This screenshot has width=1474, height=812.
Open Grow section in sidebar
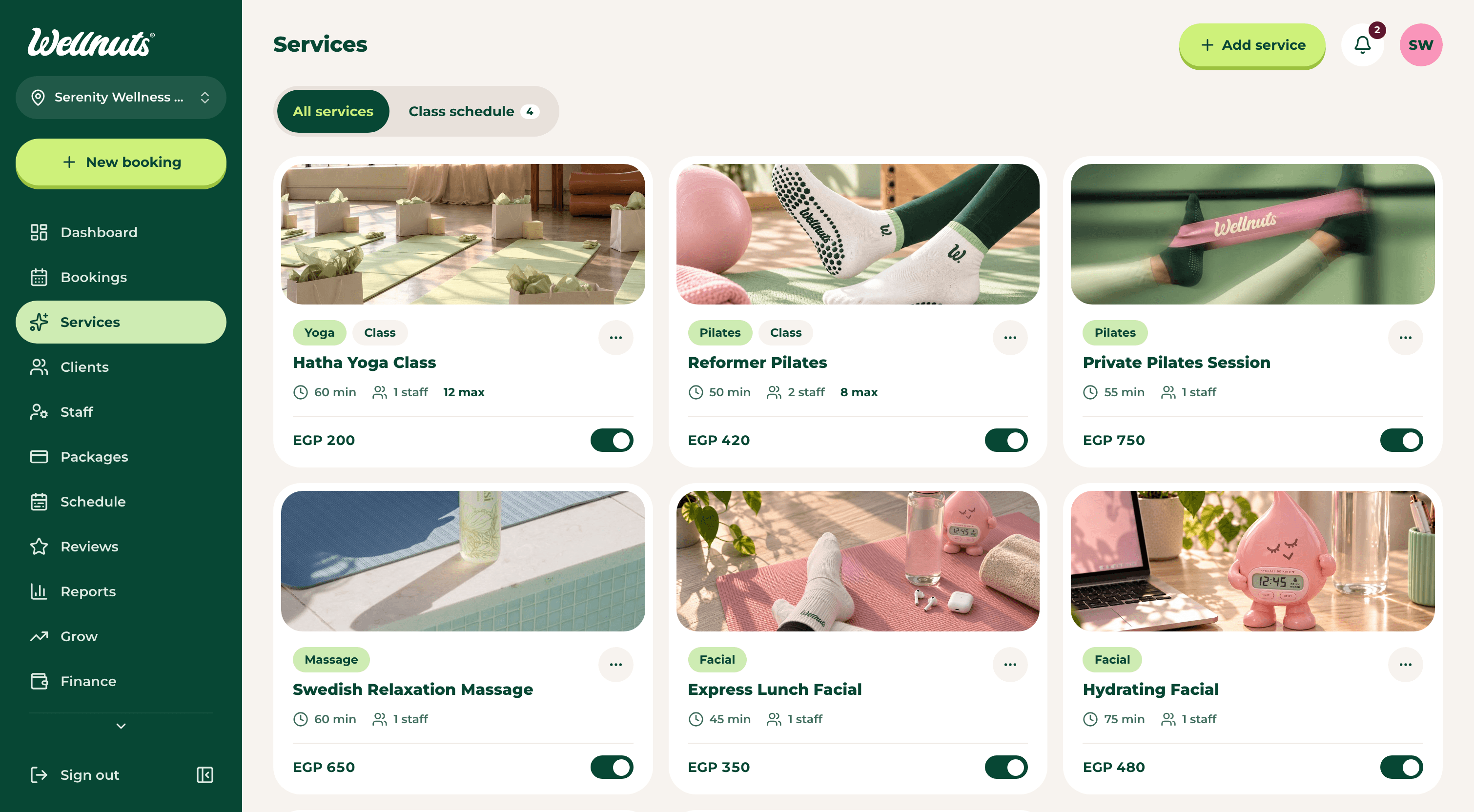coord(121,636)
